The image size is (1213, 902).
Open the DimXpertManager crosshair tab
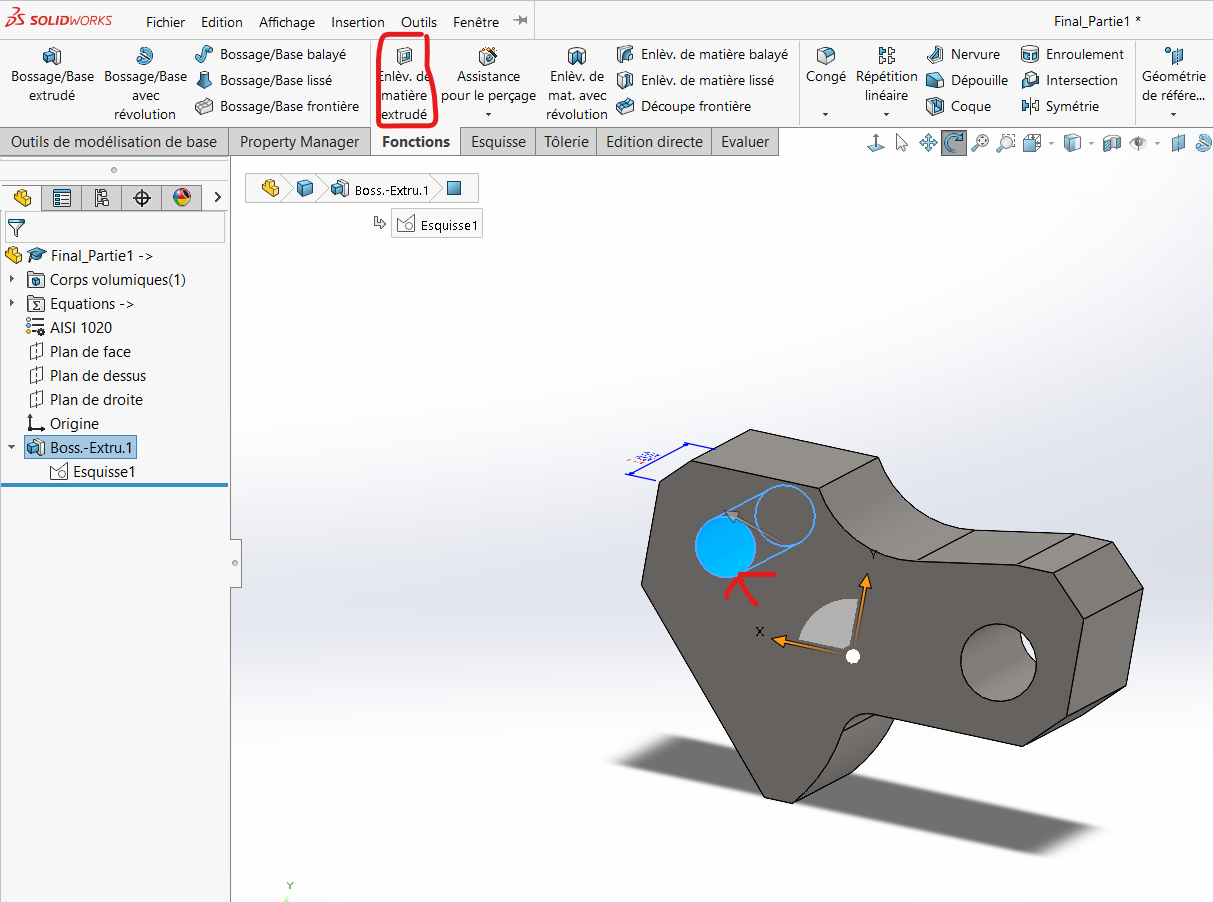click(142, 198)
